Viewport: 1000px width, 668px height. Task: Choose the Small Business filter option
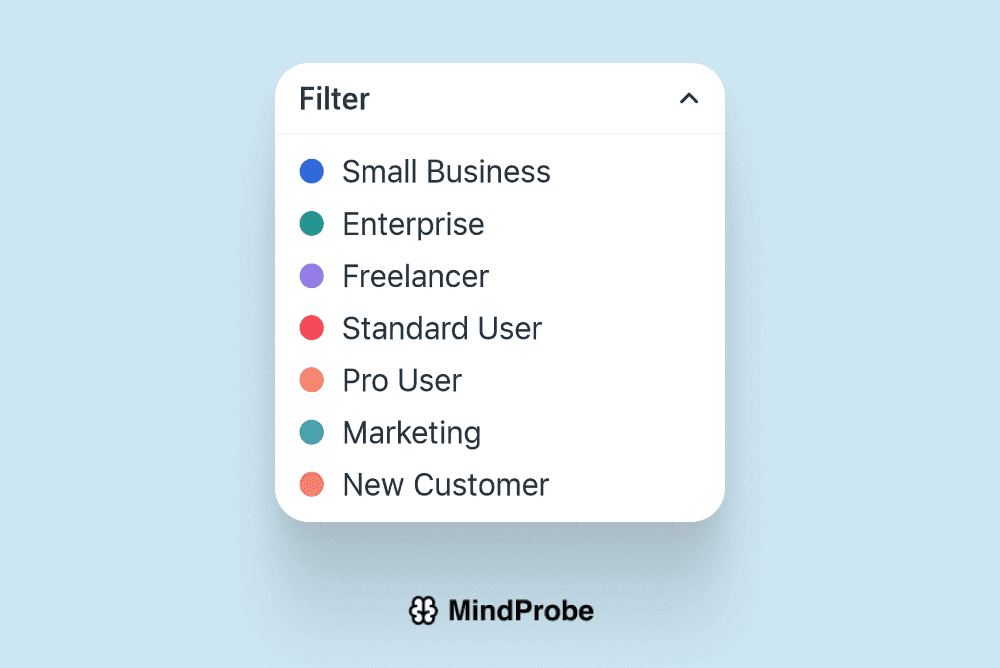click(x=446, y=172)
